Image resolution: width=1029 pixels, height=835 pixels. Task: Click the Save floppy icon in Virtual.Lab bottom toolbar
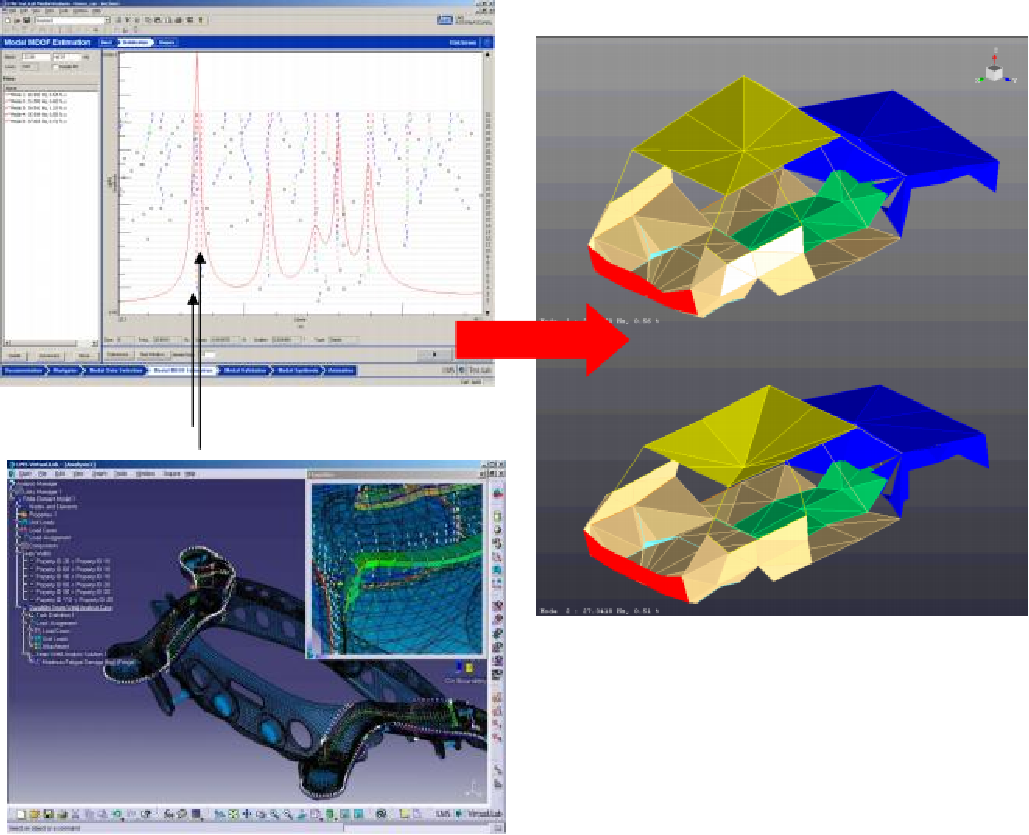47,814
